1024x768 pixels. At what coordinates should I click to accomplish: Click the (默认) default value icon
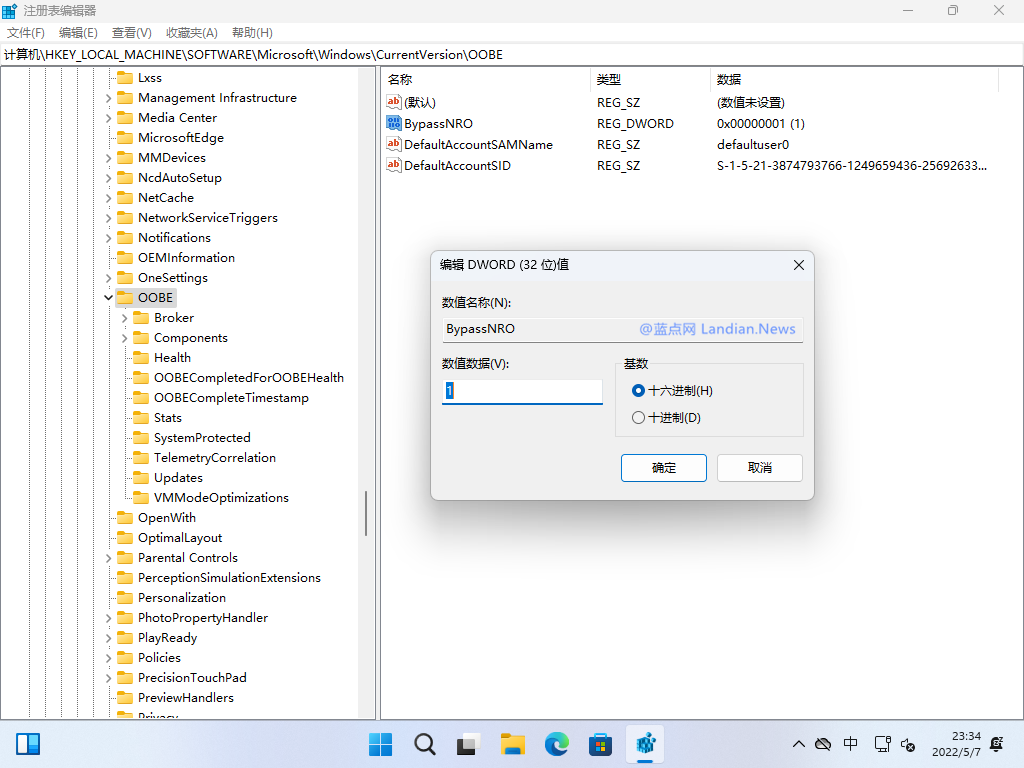pyautogui.click(x=394, y=102)
